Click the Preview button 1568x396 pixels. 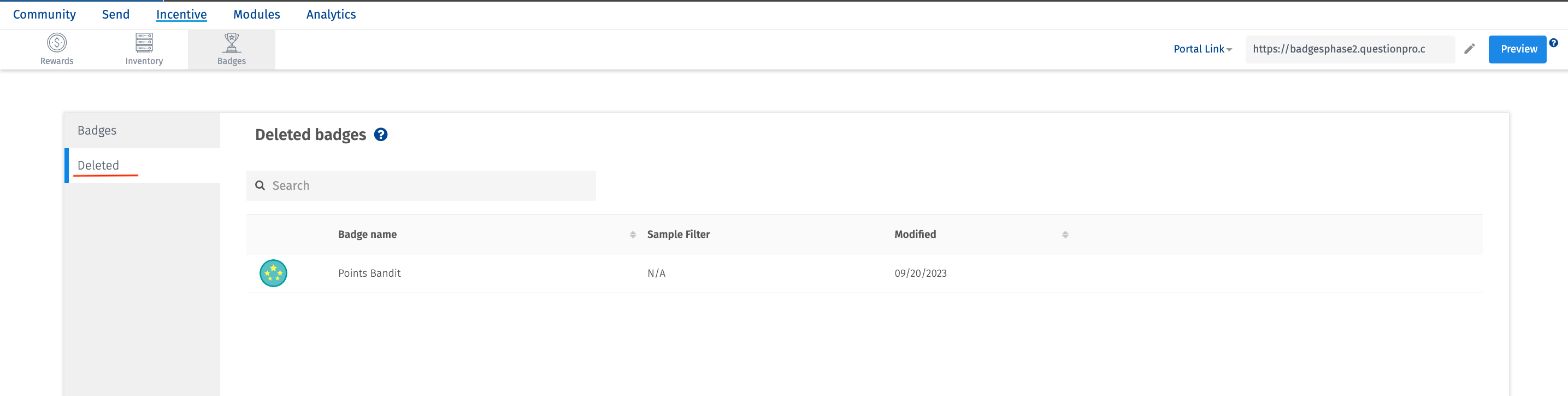point(1518,49)
